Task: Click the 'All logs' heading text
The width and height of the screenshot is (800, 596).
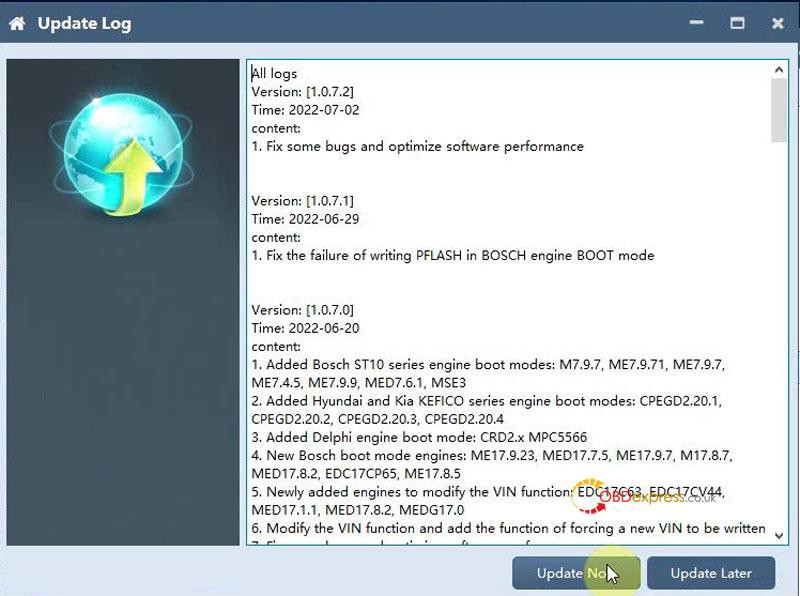Action: [x=274, y=73]
